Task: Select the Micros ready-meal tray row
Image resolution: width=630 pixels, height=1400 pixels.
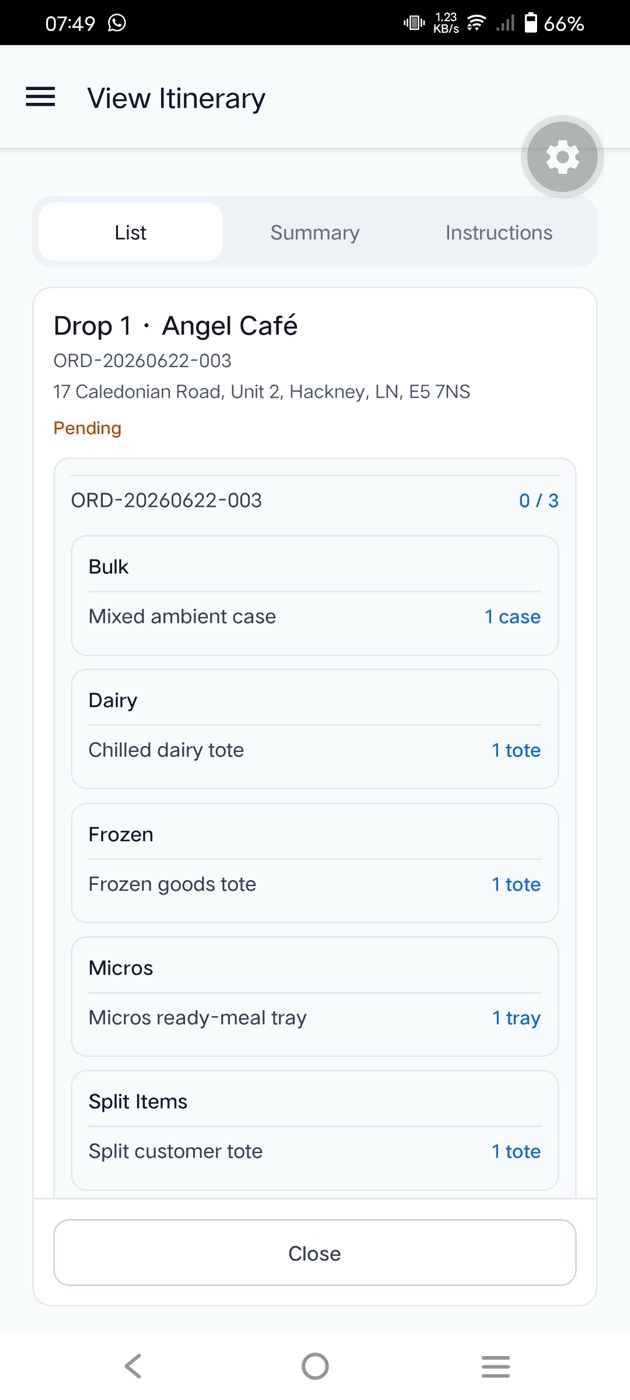Action: pyautogui.click(x=315, y=1018)
